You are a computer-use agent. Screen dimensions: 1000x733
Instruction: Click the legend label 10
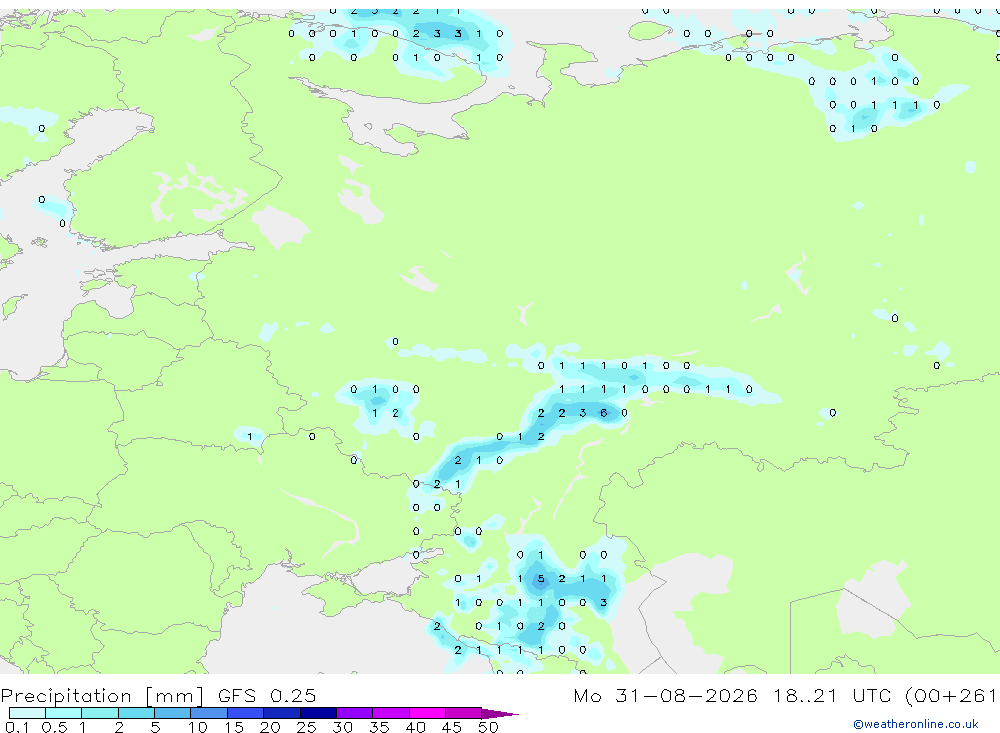pyautogui.click(x=197, y=727)
